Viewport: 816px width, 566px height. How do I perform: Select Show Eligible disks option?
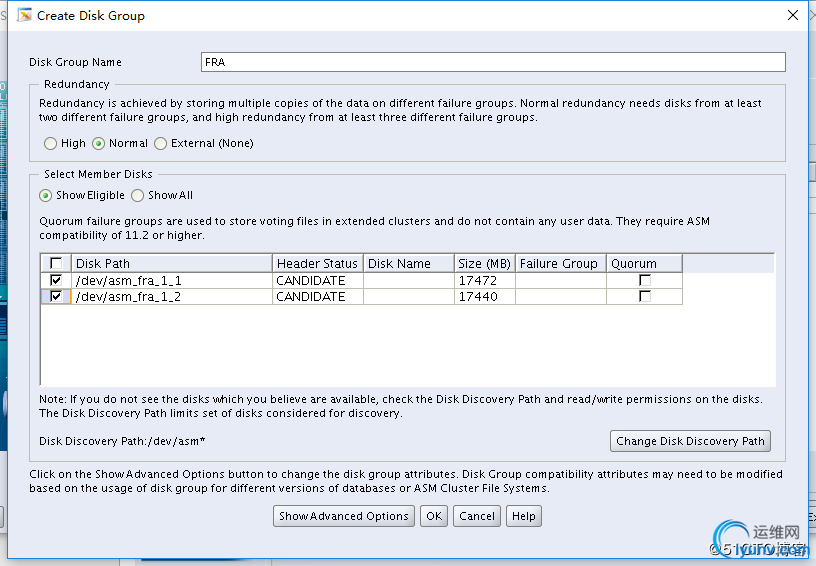click(x=46, y=195)
